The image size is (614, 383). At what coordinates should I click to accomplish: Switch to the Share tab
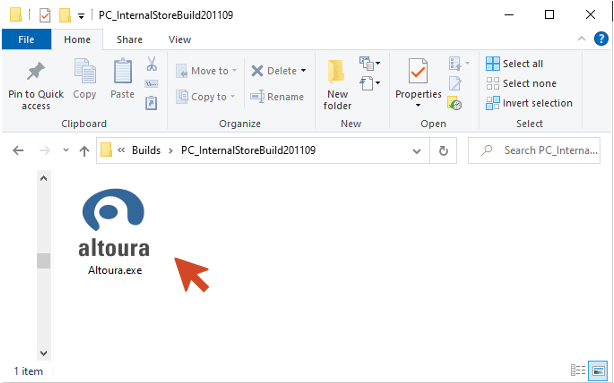(x=129, y=40)
